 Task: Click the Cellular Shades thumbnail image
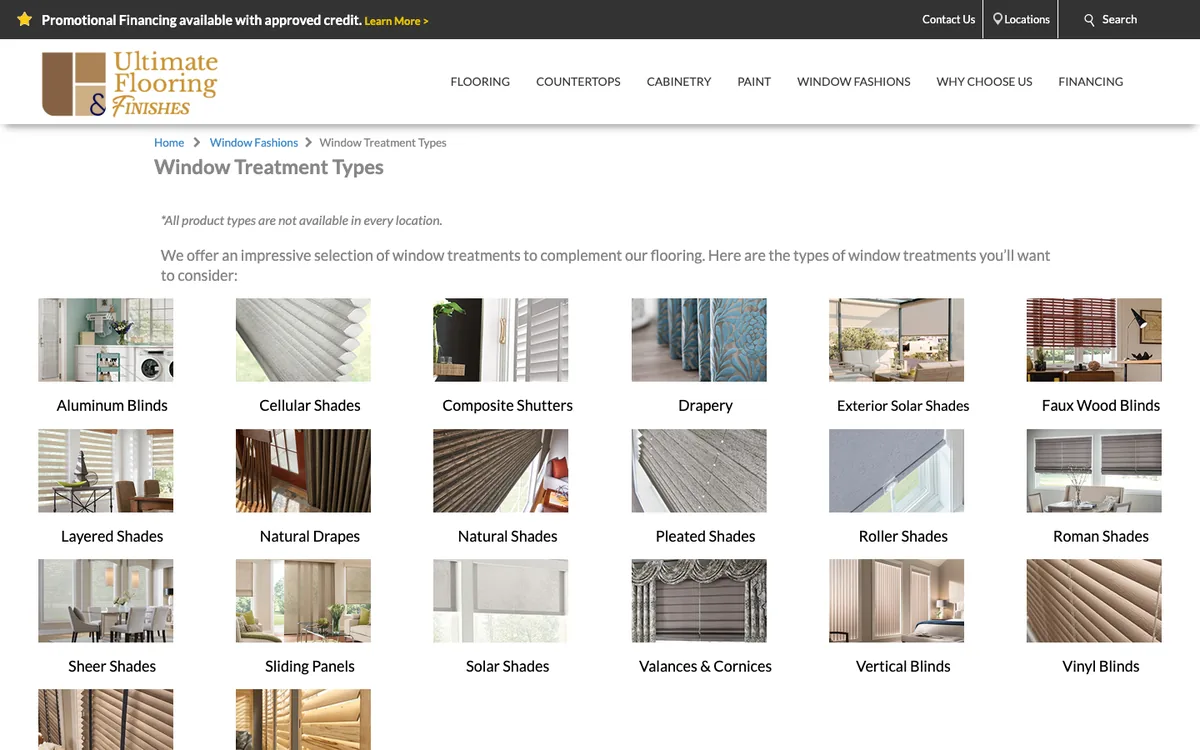[303, 340]
